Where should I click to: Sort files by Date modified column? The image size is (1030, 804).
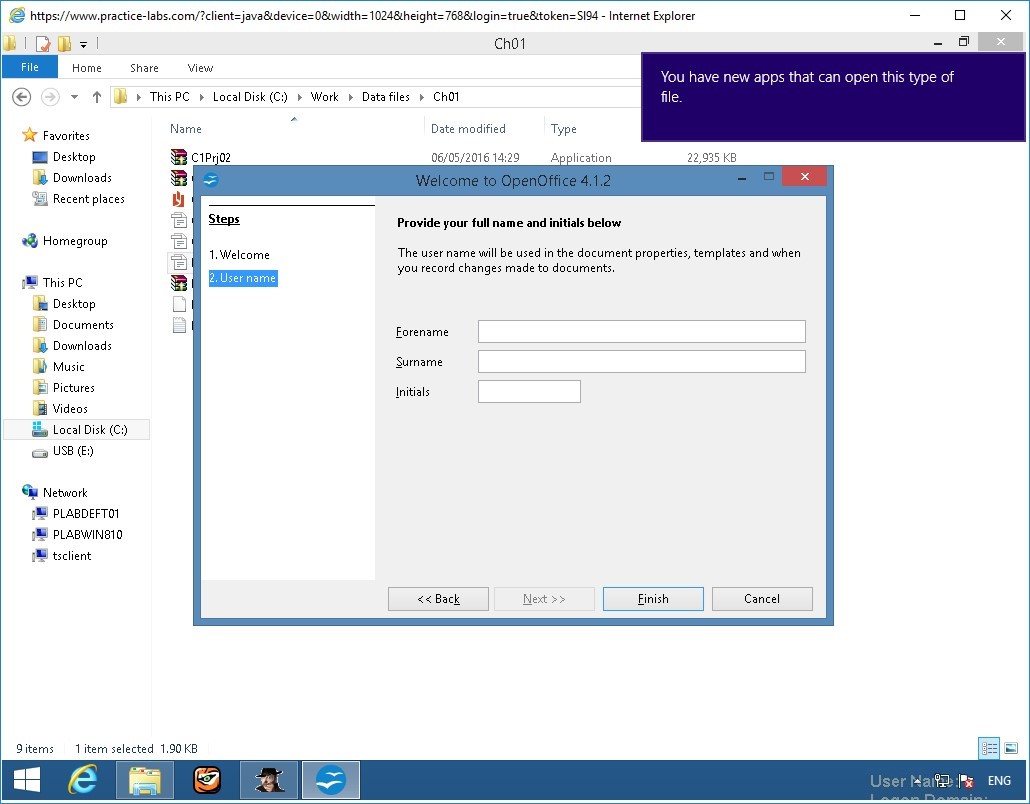[468, 129]
